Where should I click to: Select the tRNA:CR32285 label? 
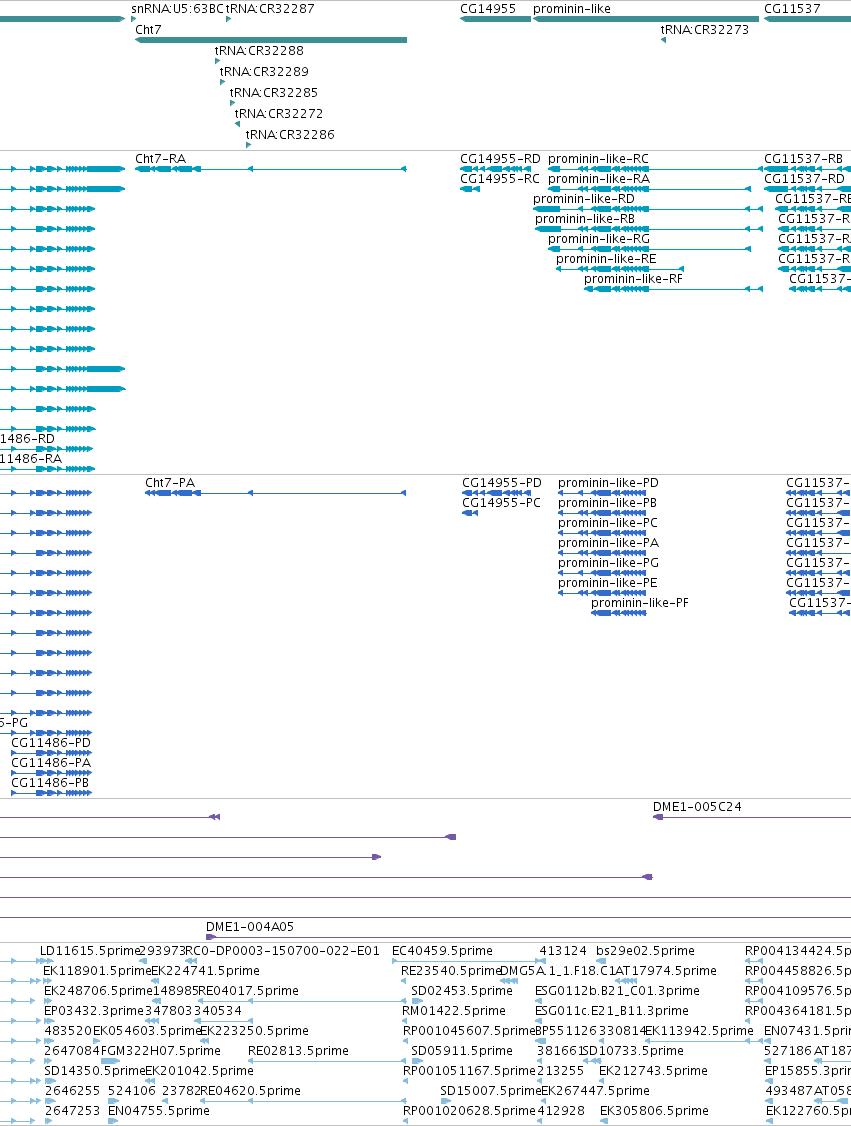tap(274, 92)
